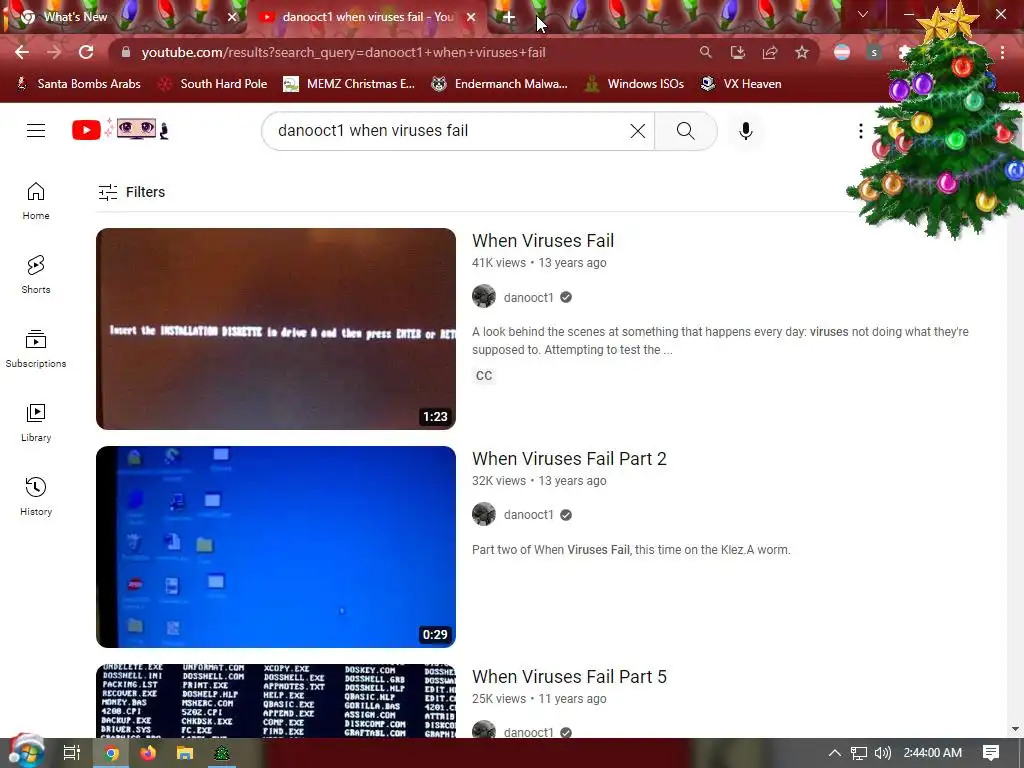Click the install app icon in address bar
The image size is (1024, 768).
(x=737, y=52)
